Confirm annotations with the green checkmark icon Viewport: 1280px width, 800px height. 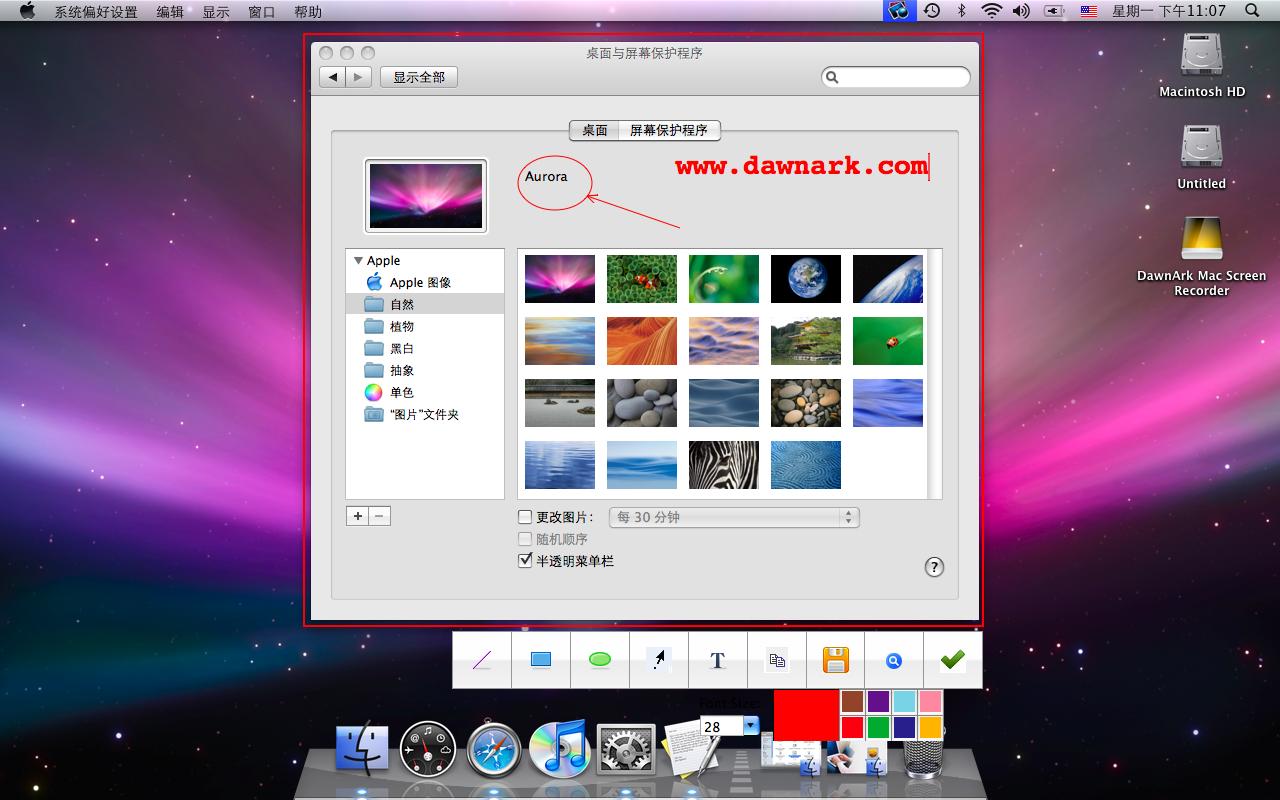click(x=952, y=660)
